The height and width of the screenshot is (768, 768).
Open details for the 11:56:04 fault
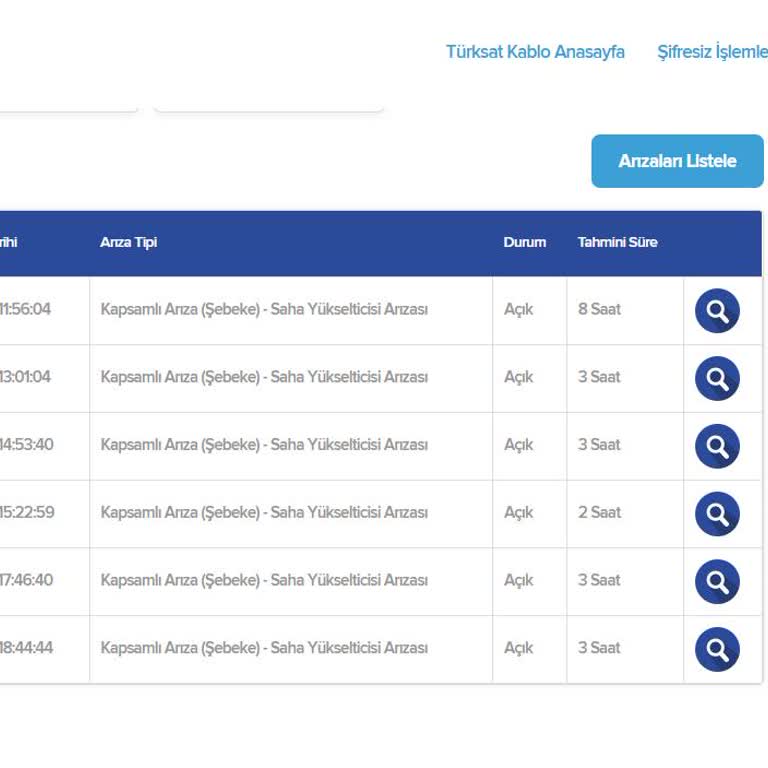click(717, 311)
